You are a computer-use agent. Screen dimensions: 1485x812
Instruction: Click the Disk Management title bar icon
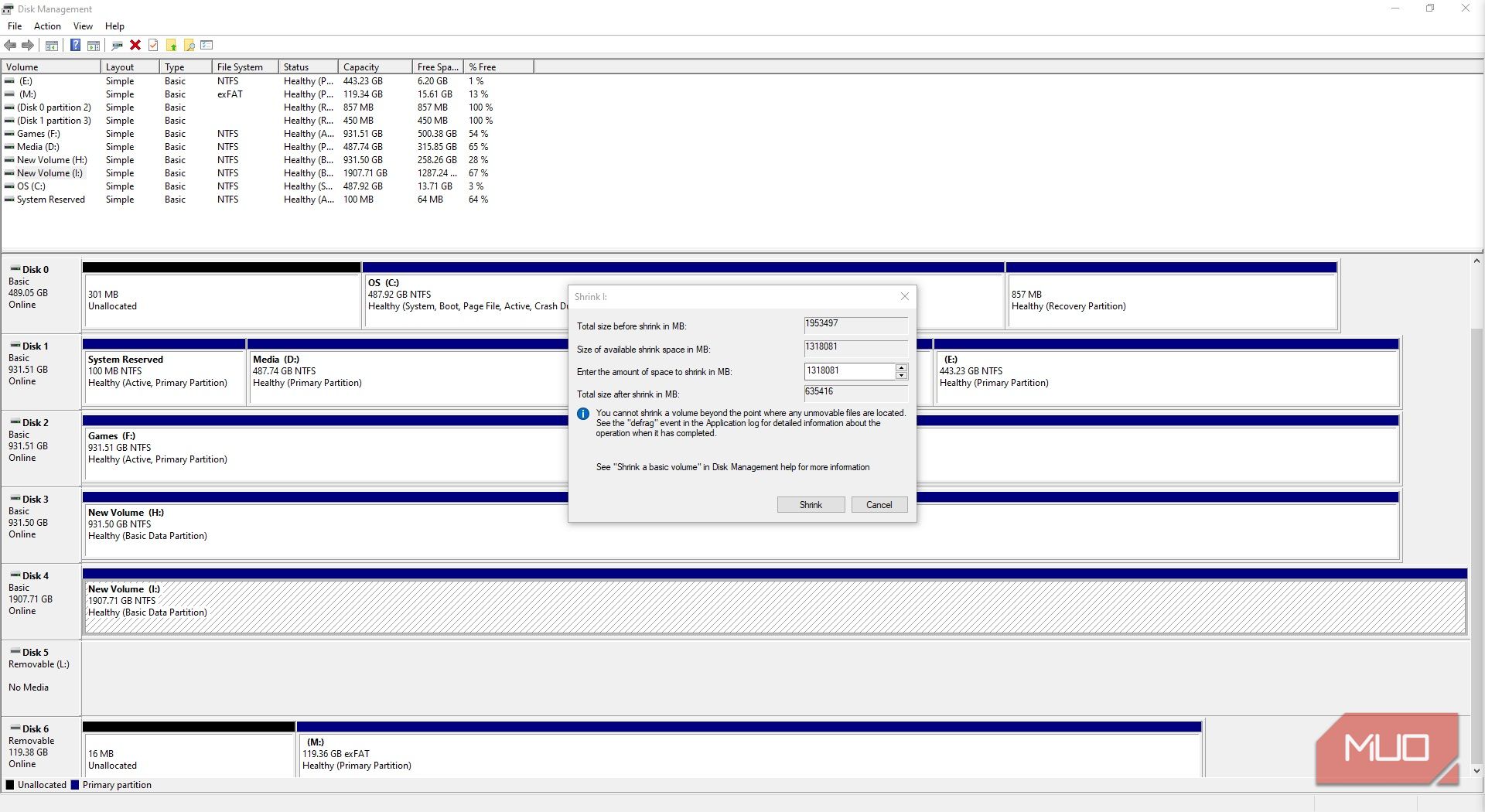pos(8,9)
